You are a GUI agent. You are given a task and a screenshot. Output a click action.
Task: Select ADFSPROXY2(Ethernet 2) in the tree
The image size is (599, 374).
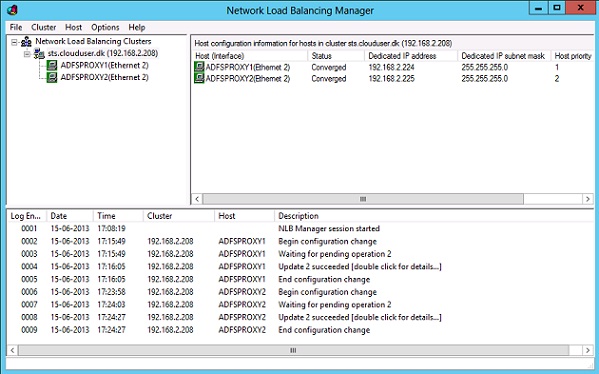tap(104, 78)
